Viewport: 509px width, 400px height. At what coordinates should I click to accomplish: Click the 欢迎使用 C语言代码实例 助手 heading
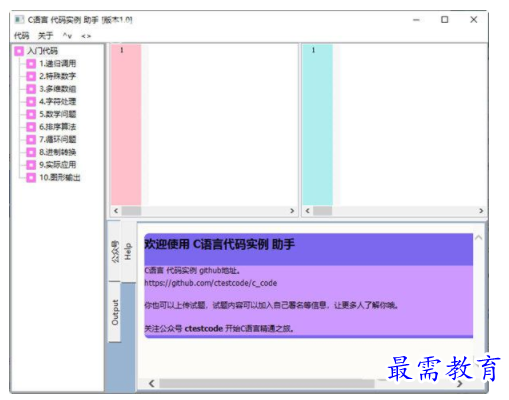point(219,244)
